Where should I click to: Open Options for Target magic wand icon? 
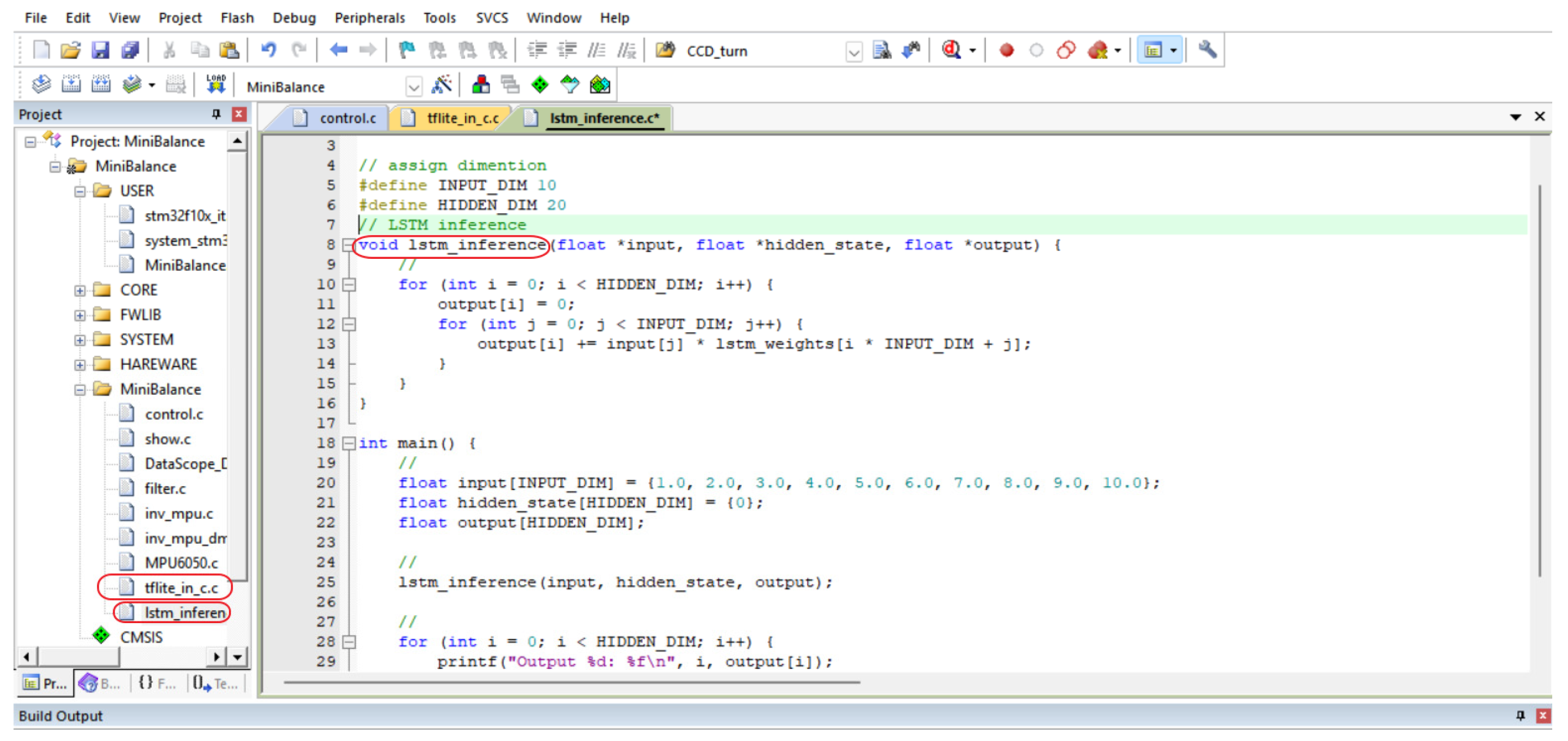click(x=442, y=85)
